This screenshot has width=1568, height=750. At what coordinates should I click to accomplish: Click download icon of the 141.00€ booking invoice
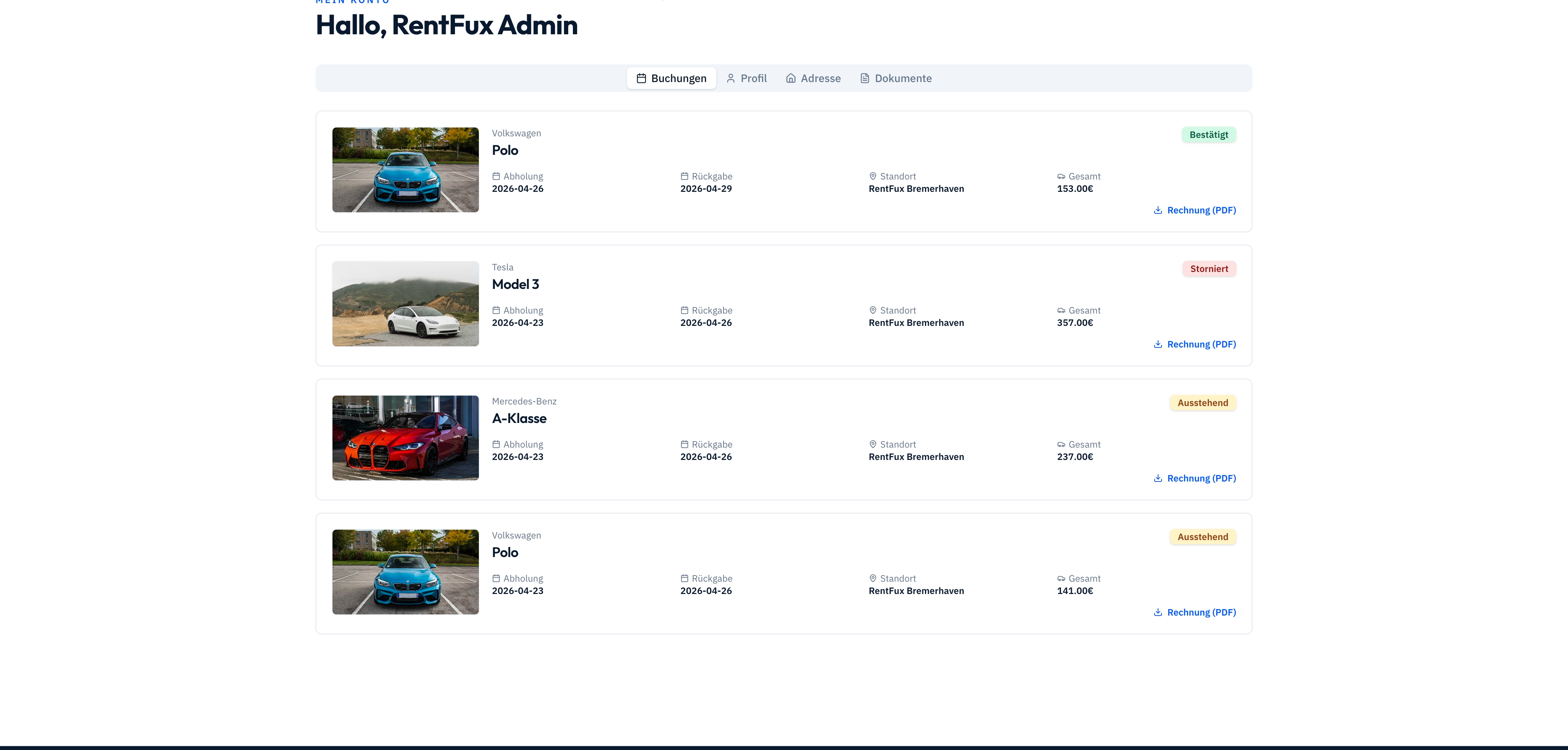tap(1158, 612)
